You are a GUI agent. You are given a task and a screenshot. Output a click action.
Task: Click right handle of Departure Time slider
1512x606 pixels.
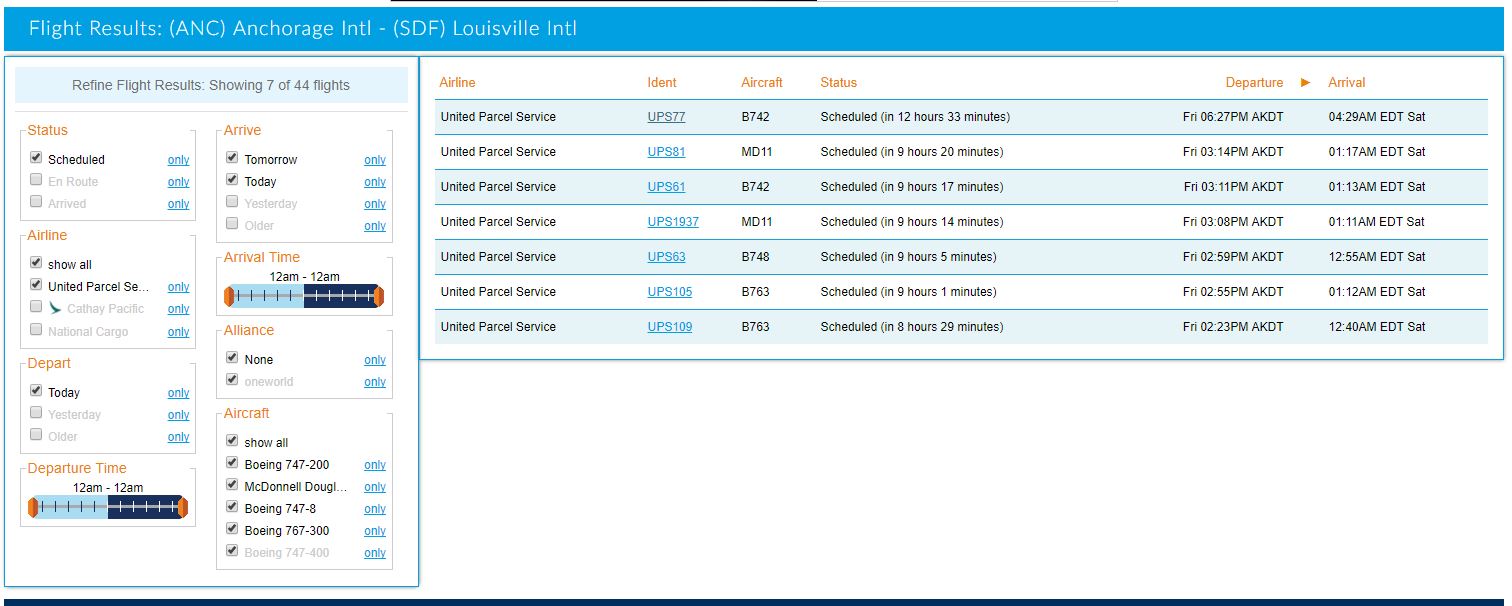coord(183,507)
